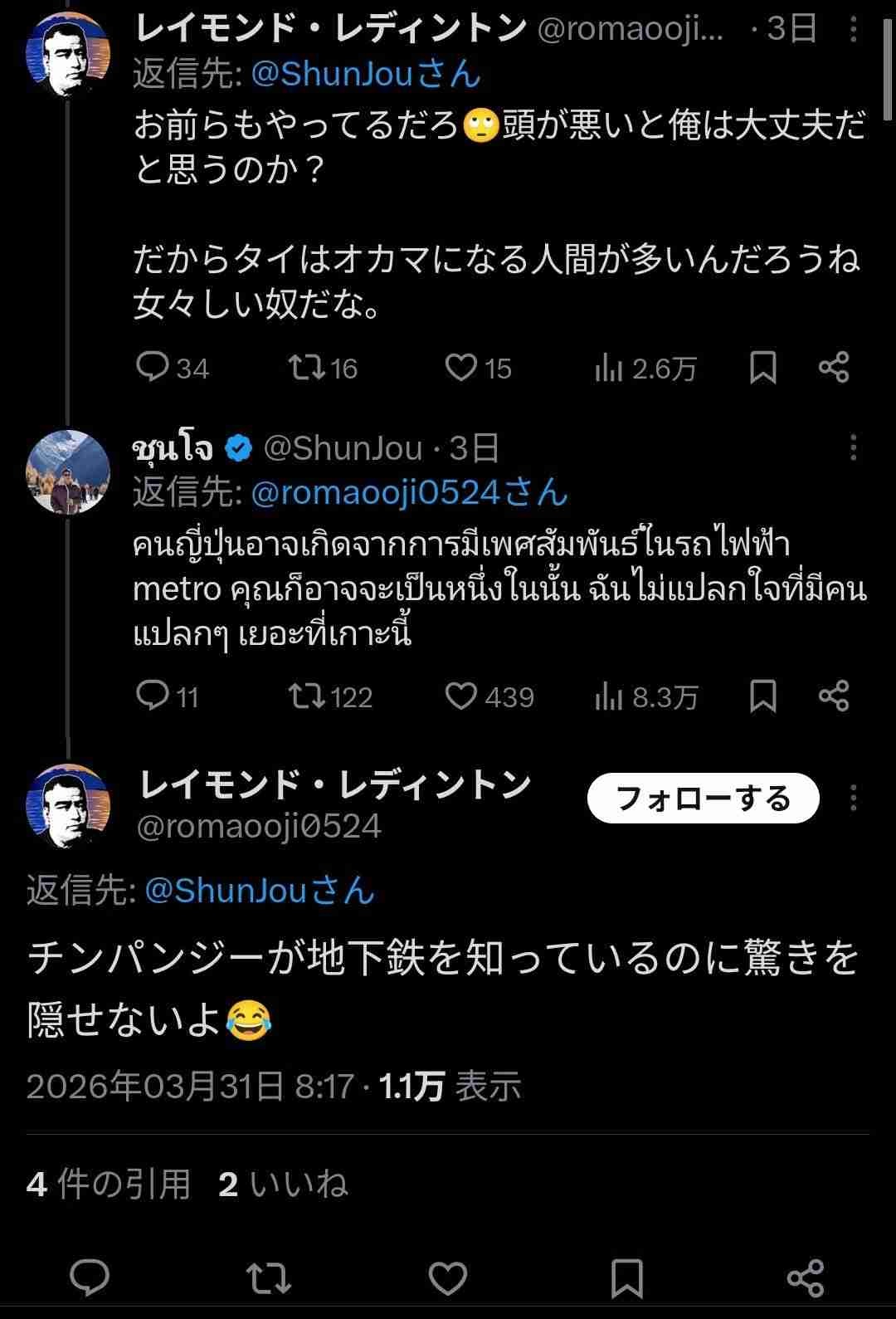Image resolution: width=896 pixels, height=1319 pixels.
Task: Tap bottom reply icon on main tweet
Action: coord(90,1277)
